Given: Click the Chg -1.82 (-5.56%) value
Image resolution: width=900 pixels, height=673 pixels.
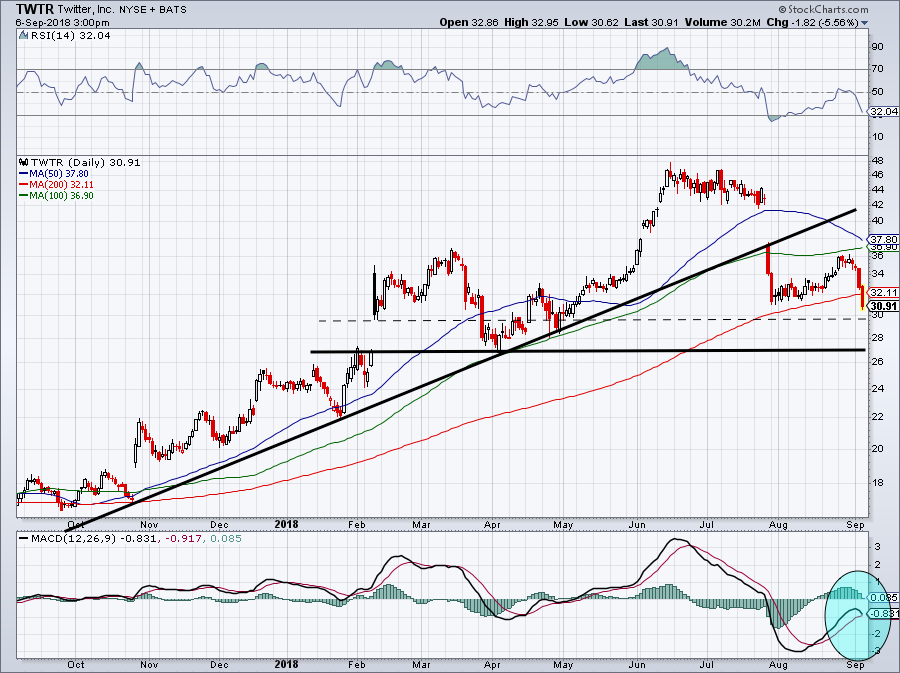Looking at the screenshot, I should 812,22.
